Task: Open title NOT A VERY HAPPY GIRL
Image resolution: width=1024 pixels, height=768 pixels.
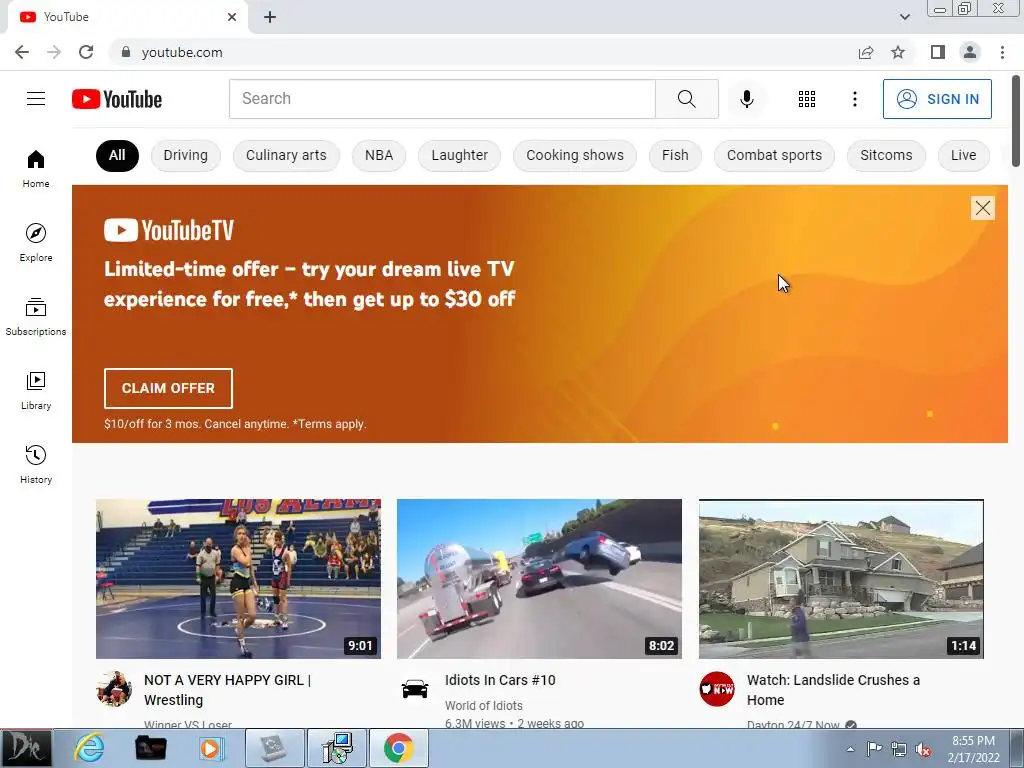Action: click(x=227, y=690)
